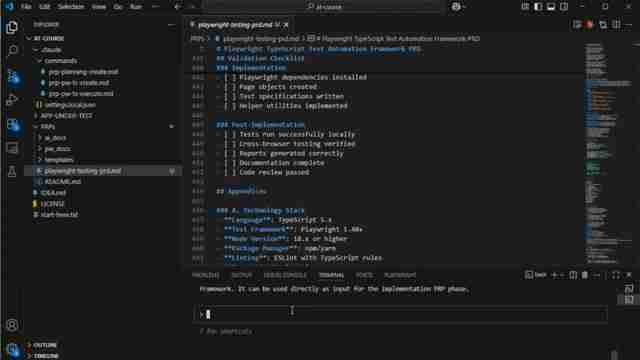Viewport: 640px width, 360px height.
Task: Switch to the Debug Console tab
Action: tap(285, 275)
